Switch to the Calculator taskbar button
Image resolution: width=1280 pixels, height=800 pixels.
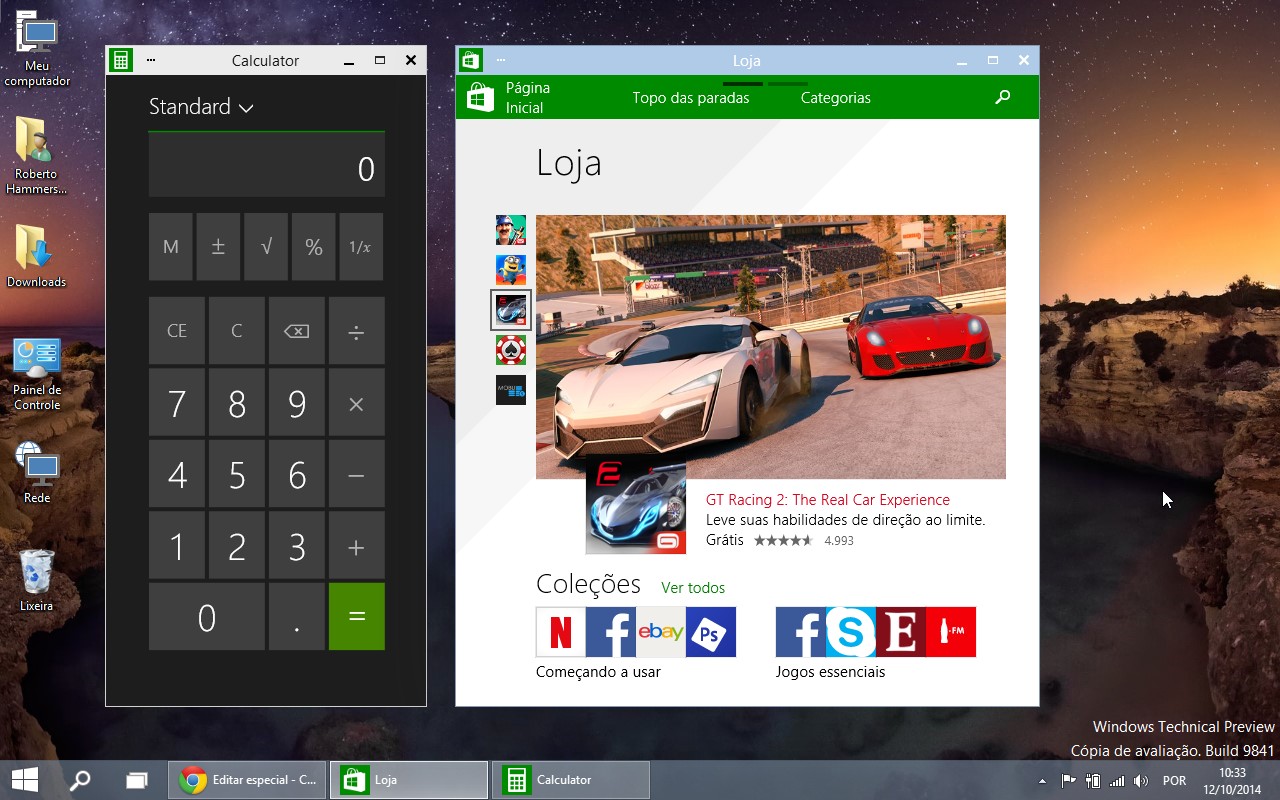571,780
